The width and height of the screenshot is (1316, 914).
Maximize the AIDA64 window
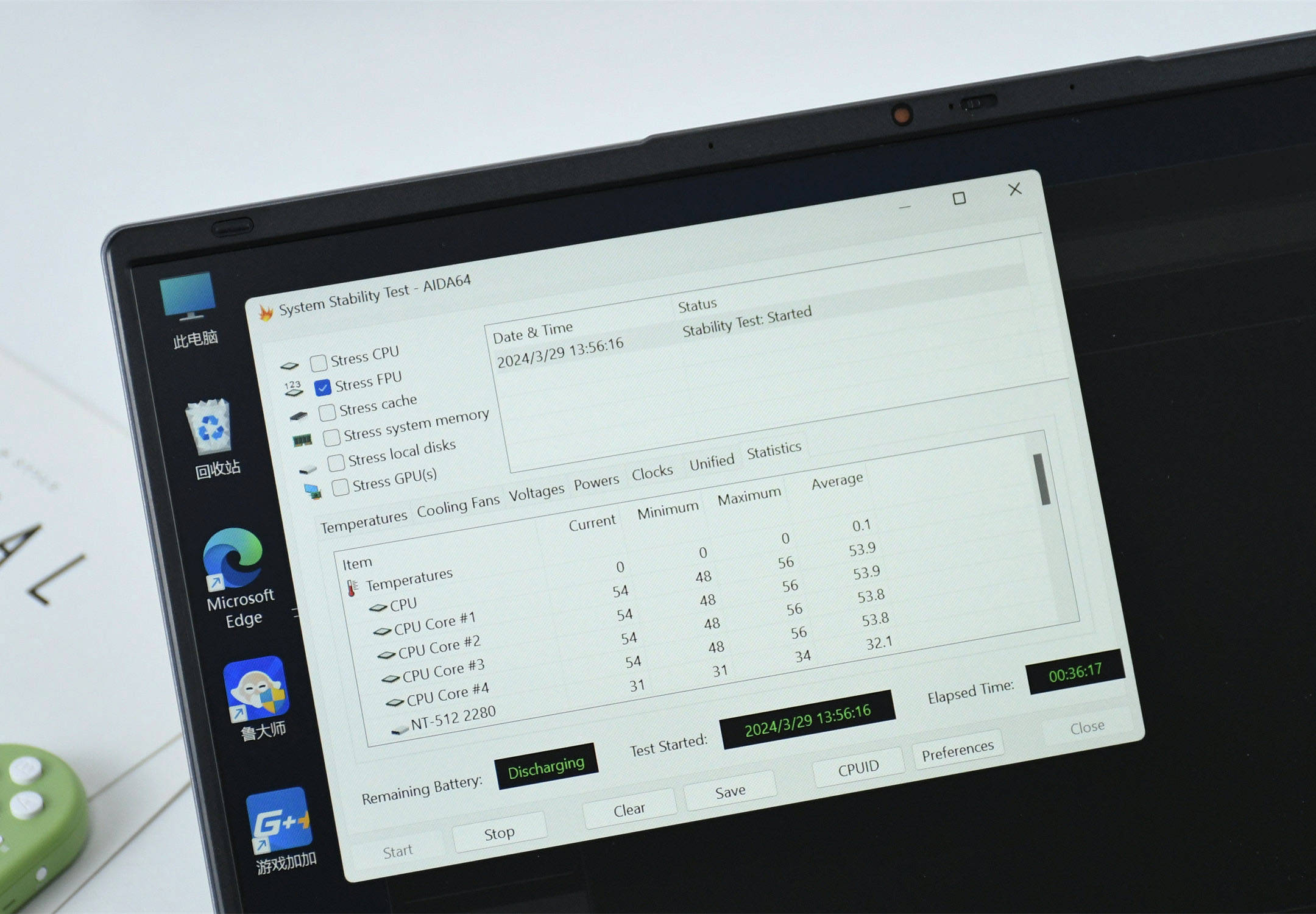click(959, 199)
